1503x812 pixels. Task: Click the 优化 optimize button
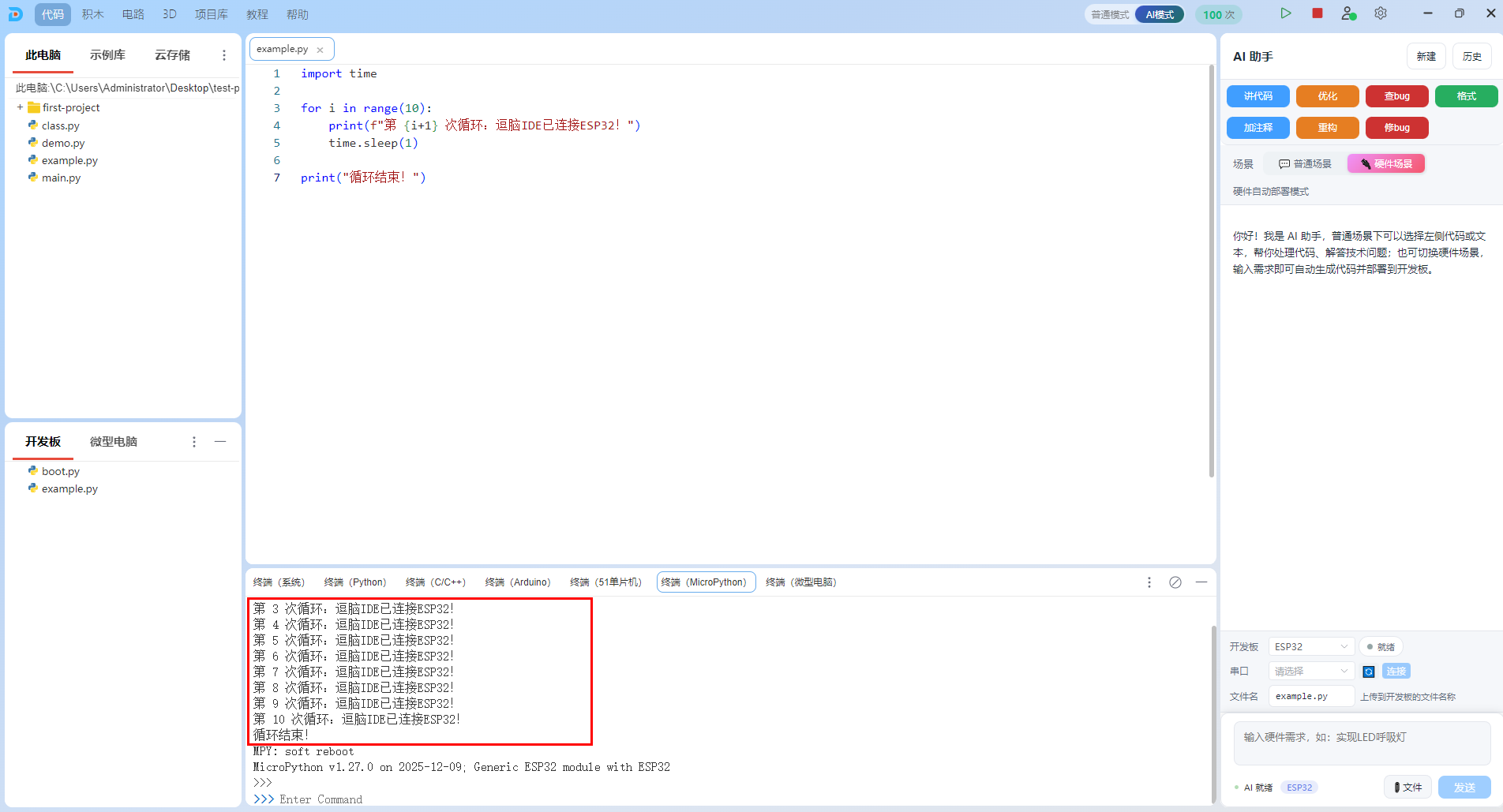coord(1328,96)
